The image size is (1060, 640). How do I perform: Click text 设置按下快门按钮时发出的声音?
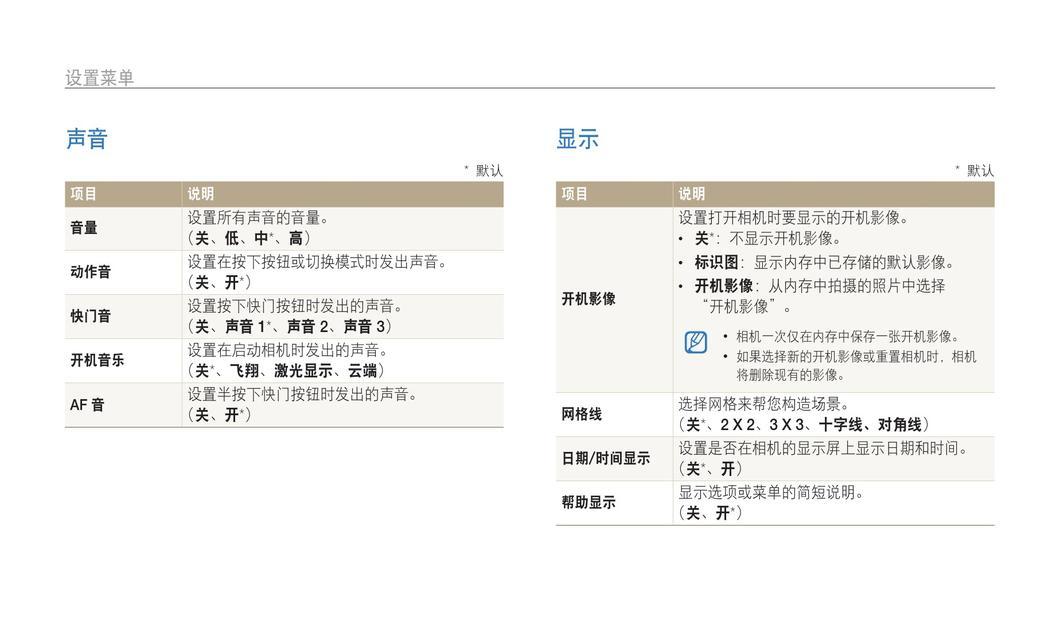click(295, 306)
